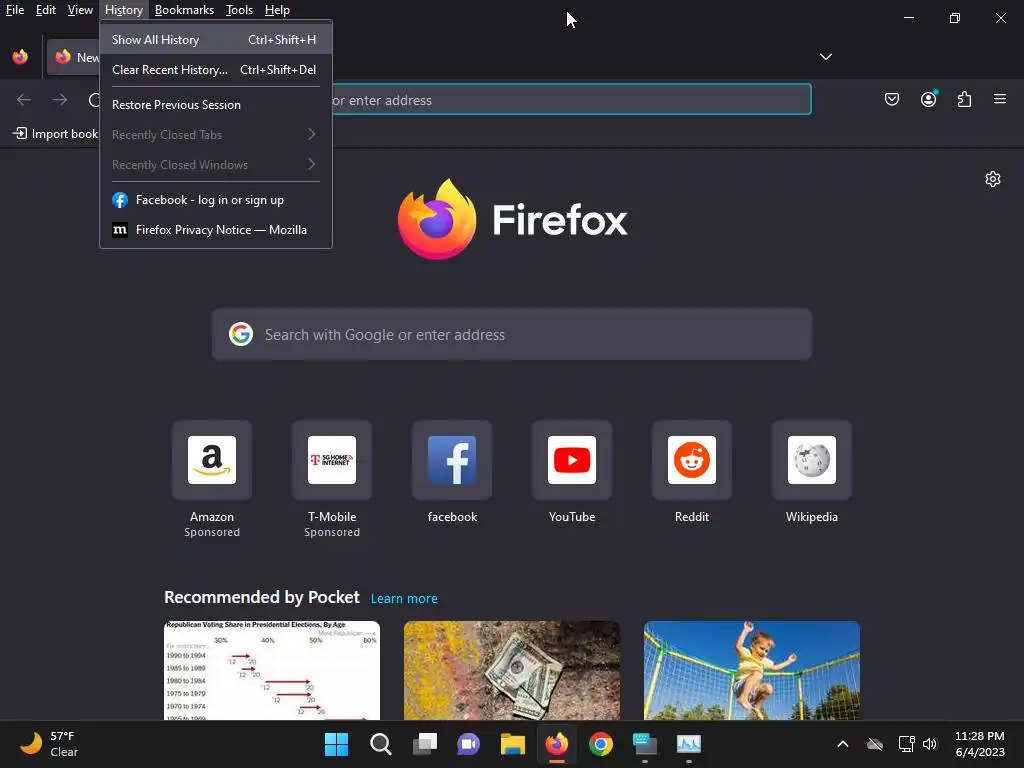The height and width of the screenshot is (768, 1024).
Task: Open File Explorer from taskbar
Action: (513, 744)
